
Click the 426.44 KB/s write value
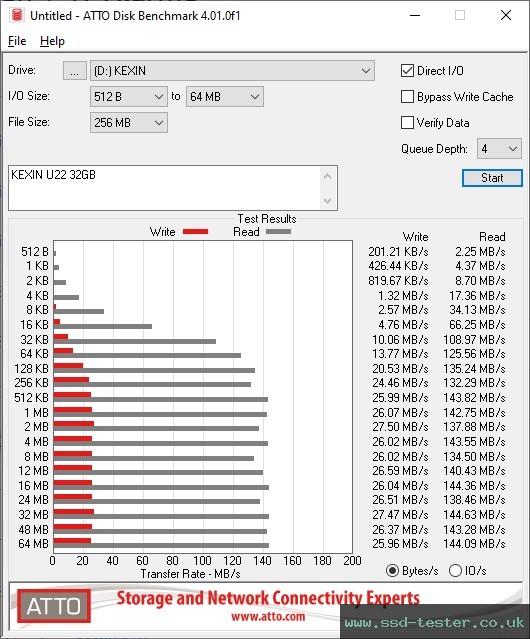coord(398,266)
